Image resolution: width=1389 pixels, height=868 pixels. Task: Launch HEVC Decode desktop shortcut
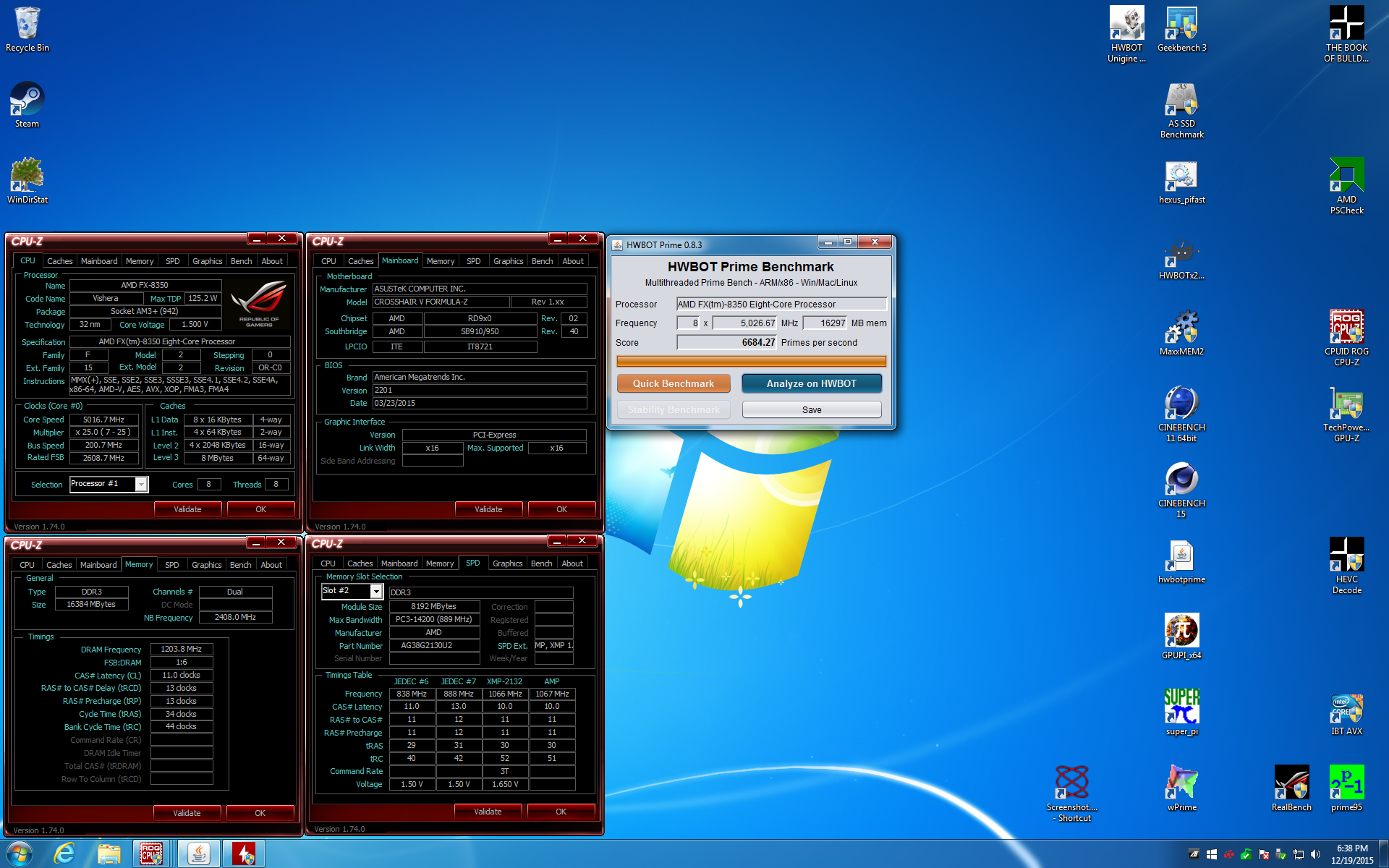click(1346, 566)
